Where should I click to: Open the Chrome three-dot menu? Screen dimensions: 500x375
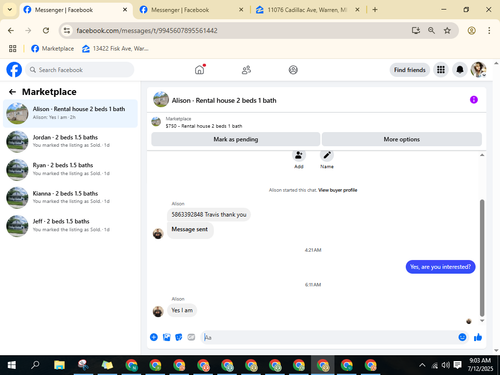(489, 31)
